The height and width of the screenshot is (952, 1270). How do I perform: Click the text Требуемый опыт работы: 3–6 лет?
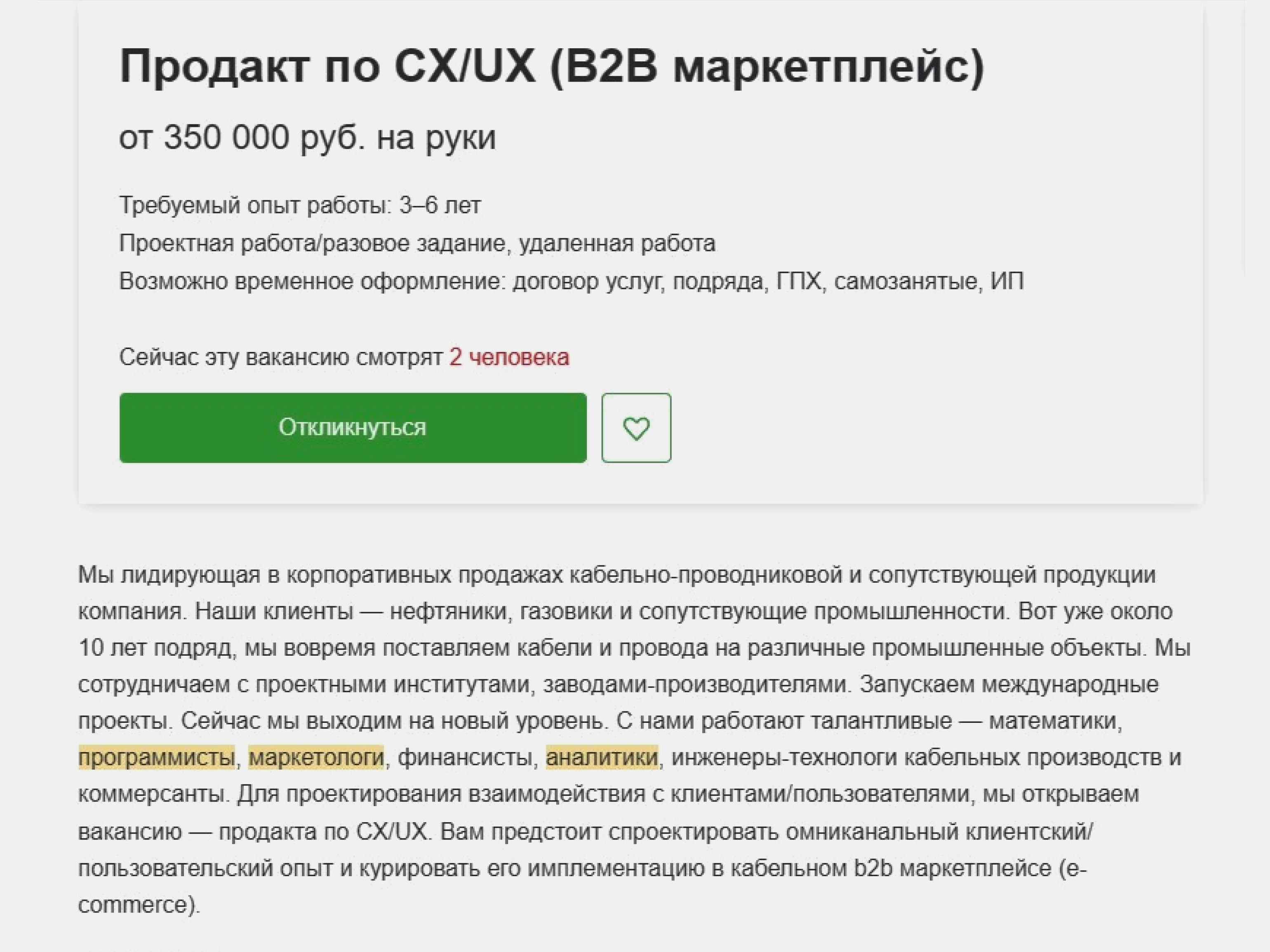tap(300, 205)
